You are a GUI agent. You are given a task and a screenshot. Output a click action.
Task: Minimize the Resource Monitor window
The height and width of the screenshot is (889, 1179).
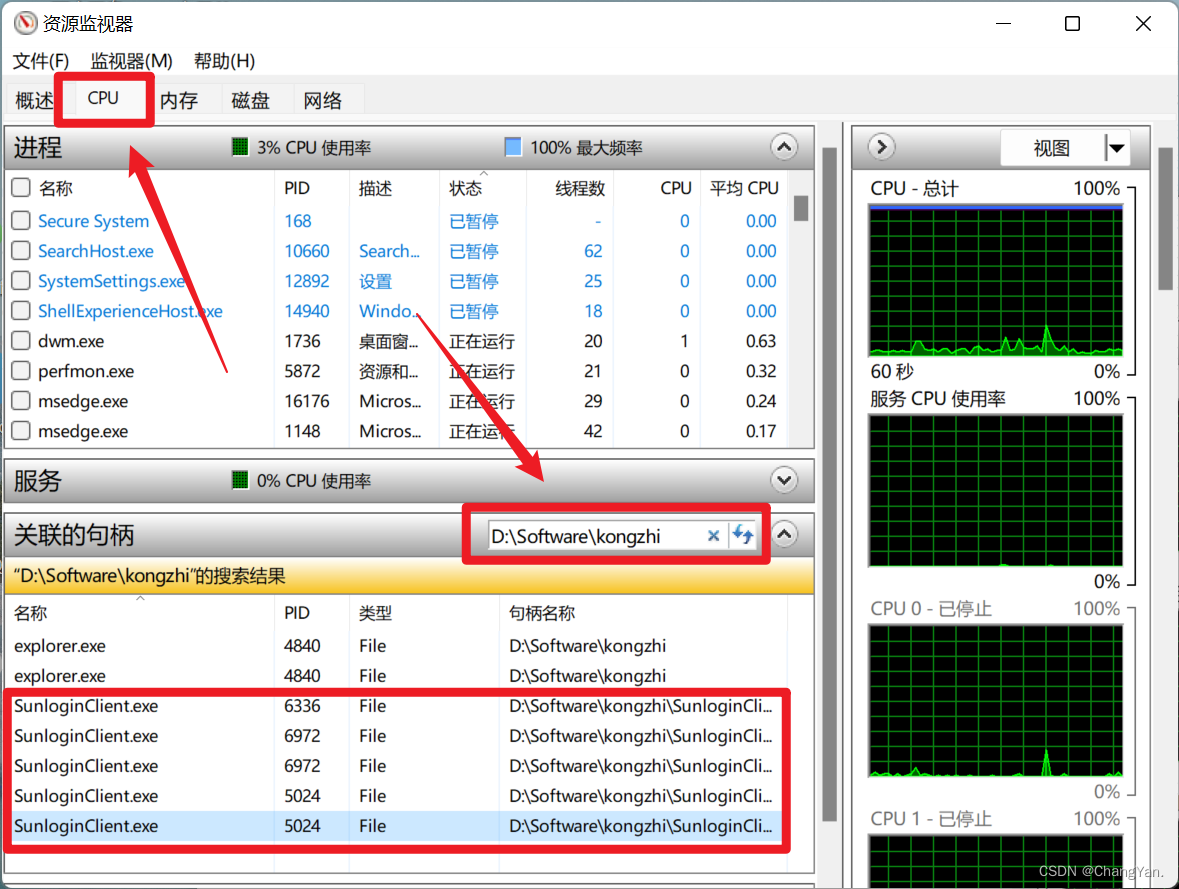pyautogui.click(x=1003, y=23)
